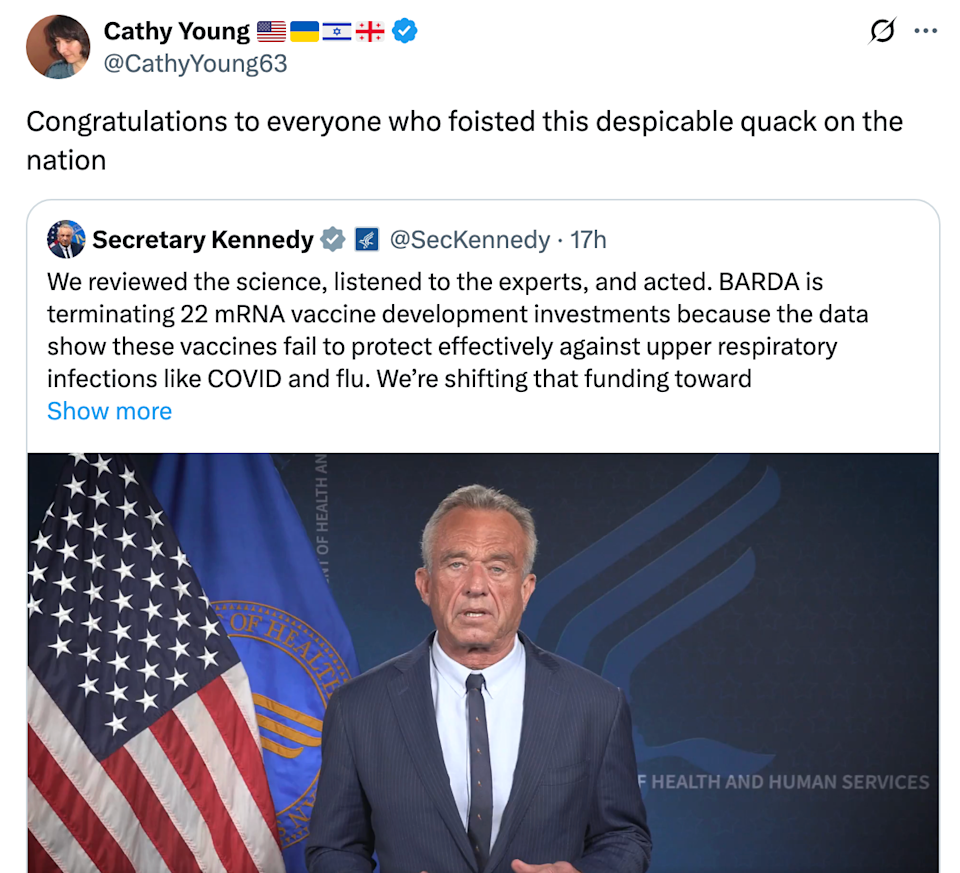This screenshot has width=960, height=873.
Task: Open the Grok actions icon
Action: click(x=882, y=32)
